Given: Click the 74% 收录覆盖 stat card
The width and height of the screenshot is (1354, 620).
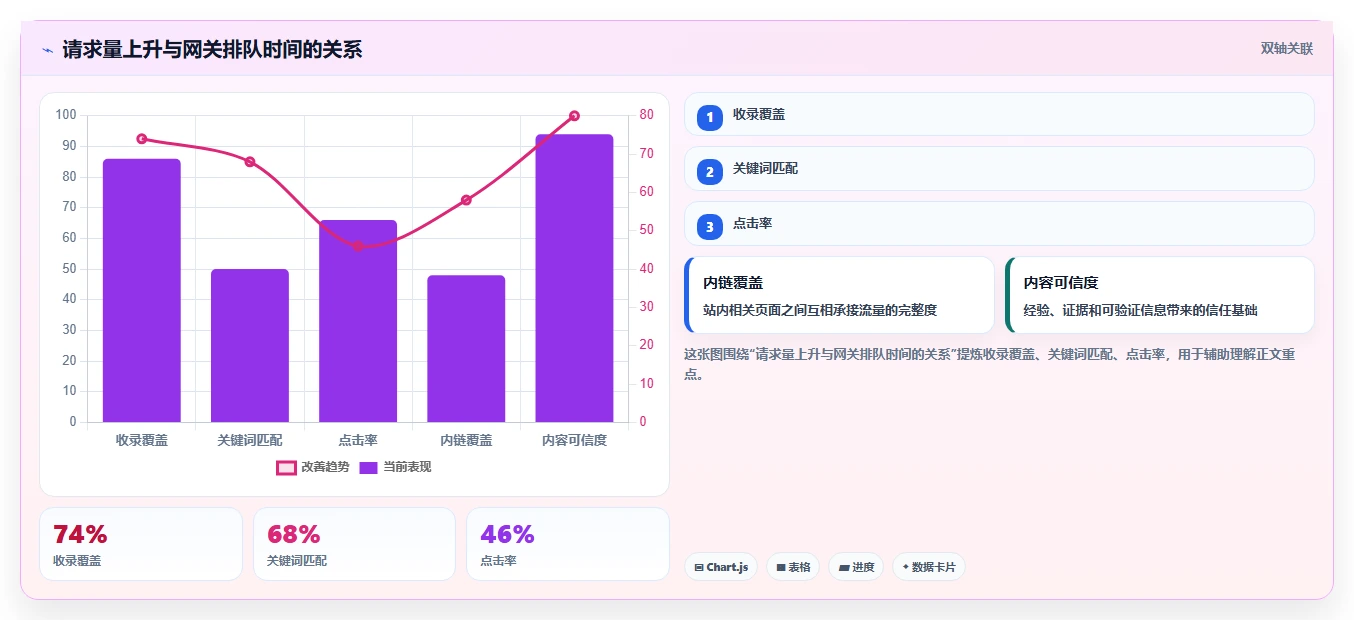Looking at the screenshot, I should coord(141,544).
